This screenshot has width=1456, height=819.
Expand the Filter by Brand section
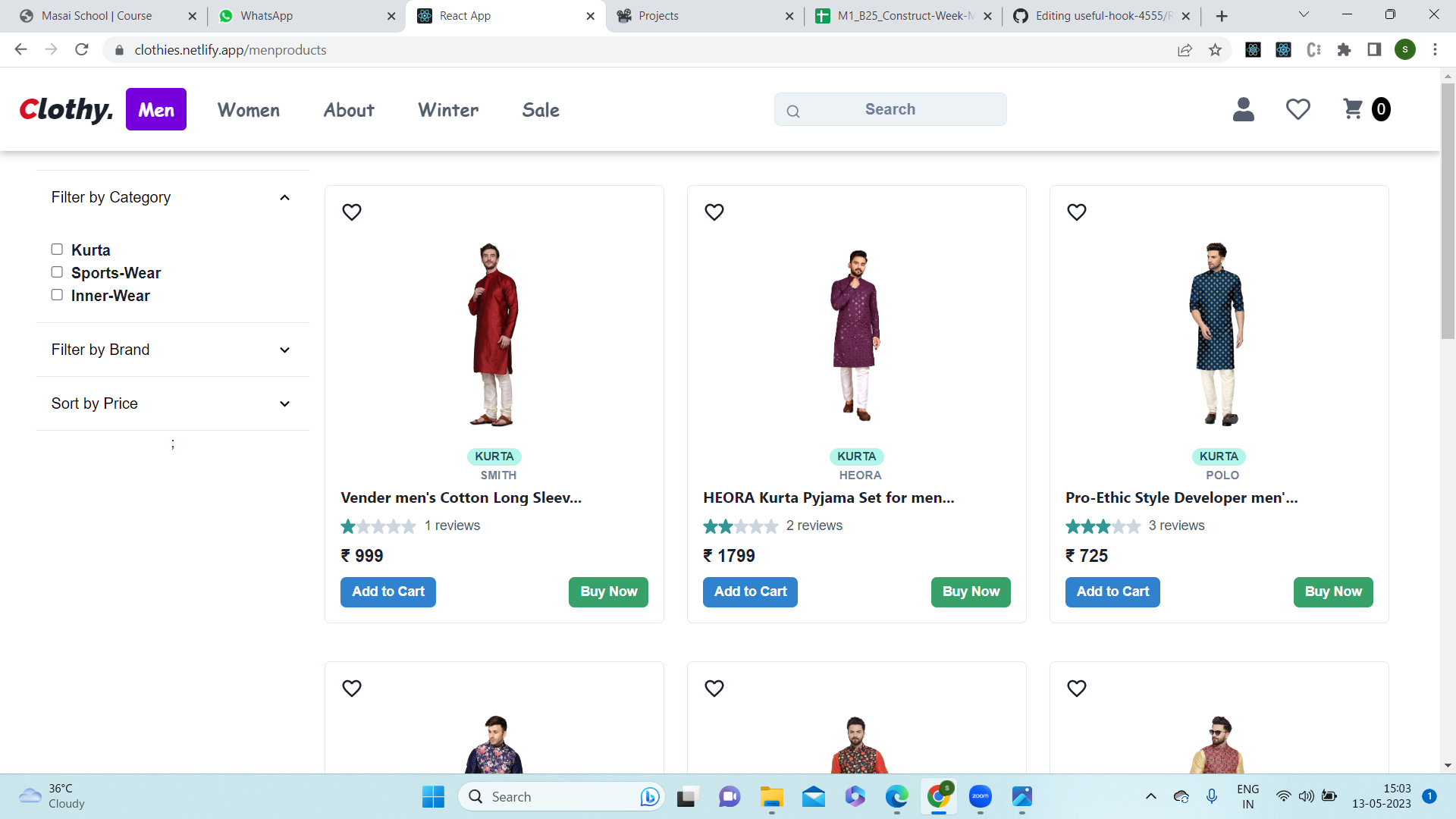pyautogui.click(x=284, y=350)
